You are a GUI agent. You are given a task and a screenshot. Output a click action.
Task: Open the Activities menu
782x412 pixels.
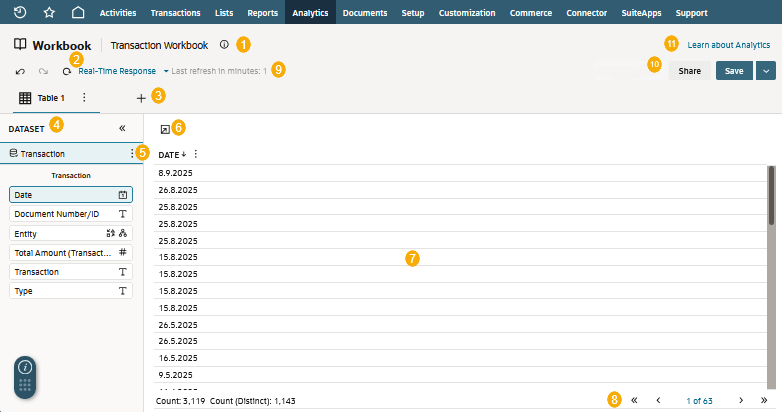[x=118, y=13]
